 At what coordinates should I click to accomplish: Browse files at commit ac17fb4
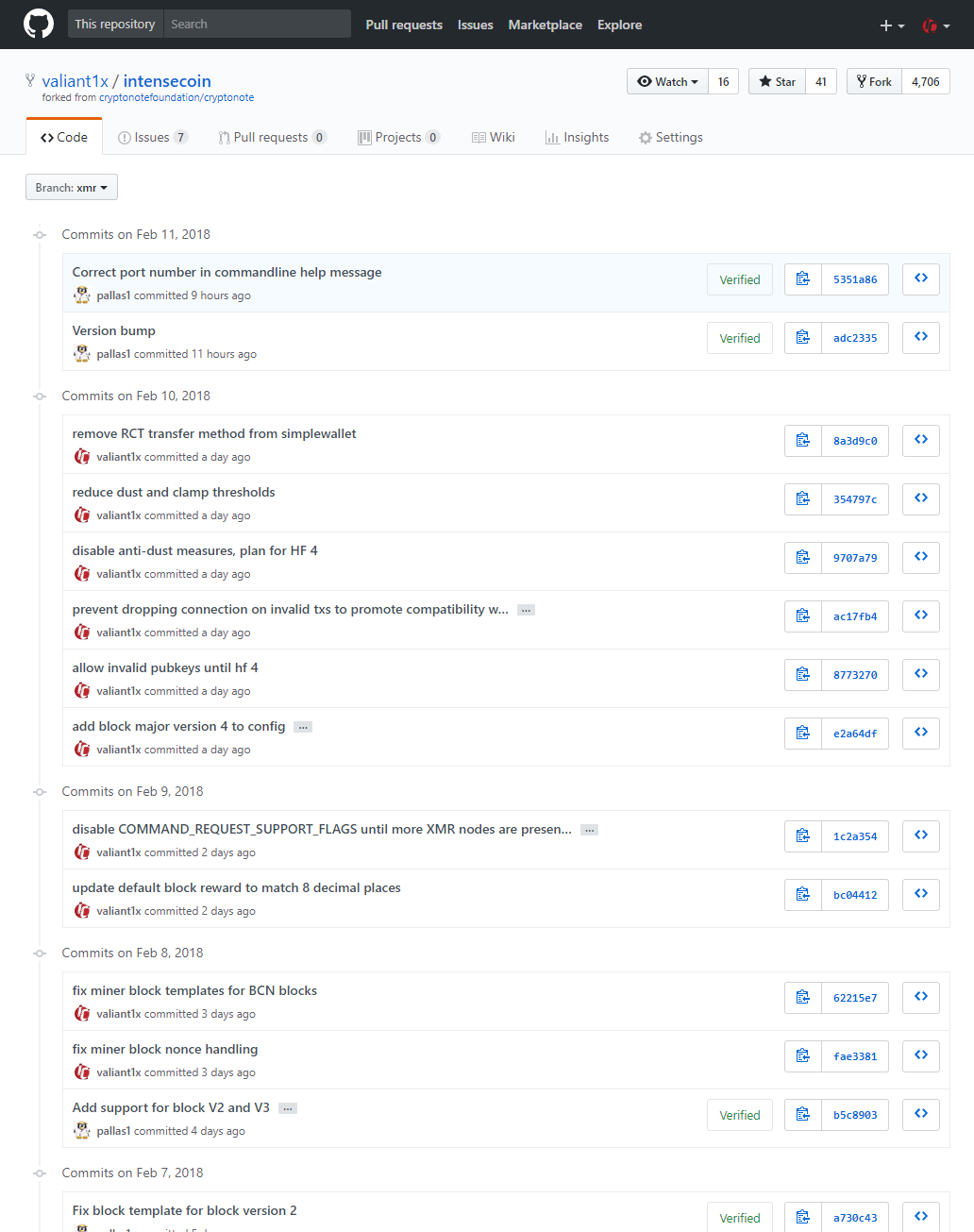coord(921,616)
